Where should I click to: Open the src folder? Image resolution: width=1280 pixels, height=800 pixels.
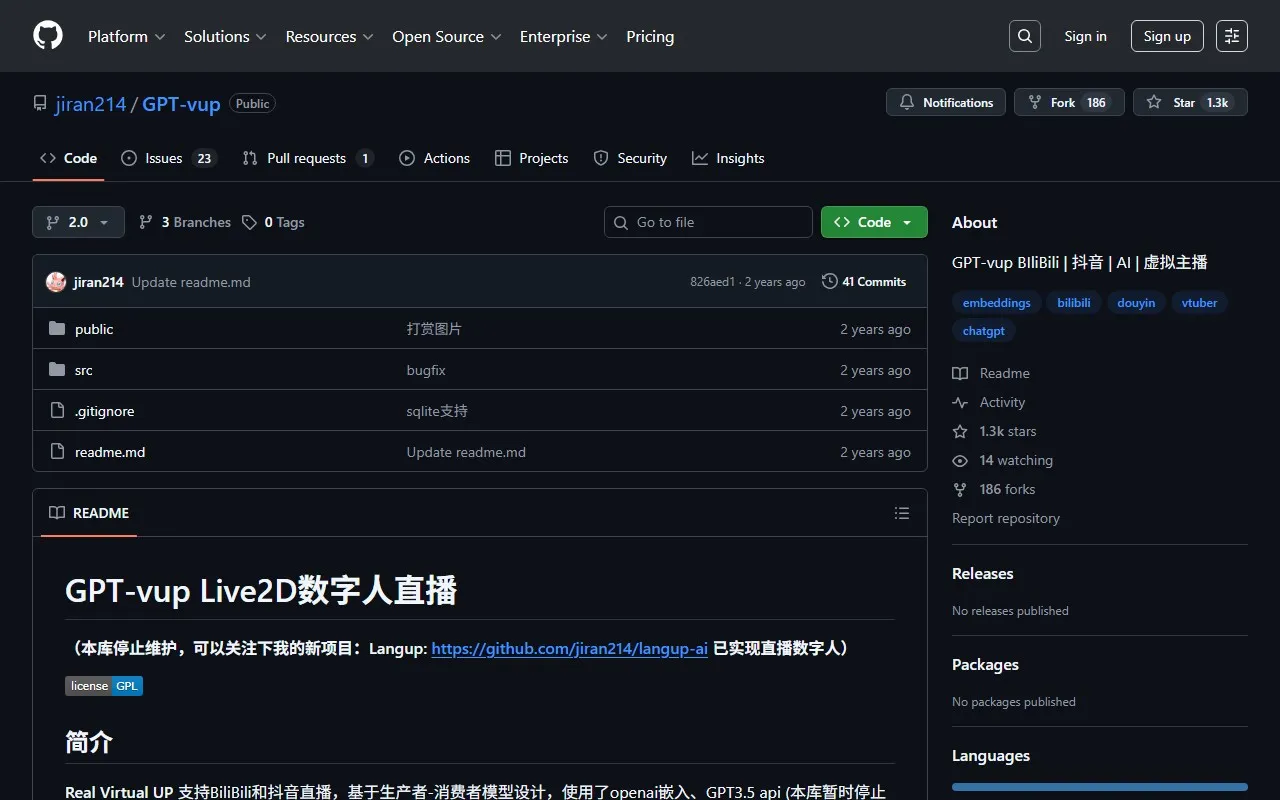84,370
